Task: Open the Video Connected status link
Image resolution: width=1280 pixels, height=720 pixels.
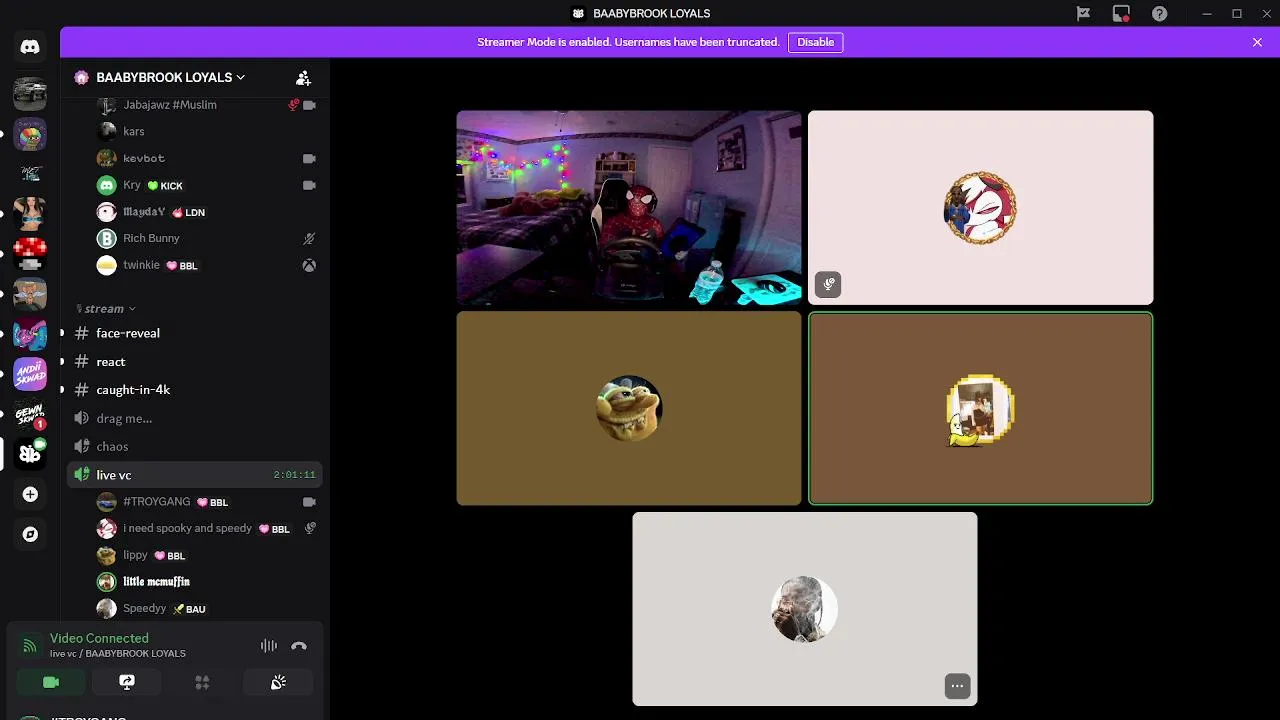Action: tap(99, 638)
